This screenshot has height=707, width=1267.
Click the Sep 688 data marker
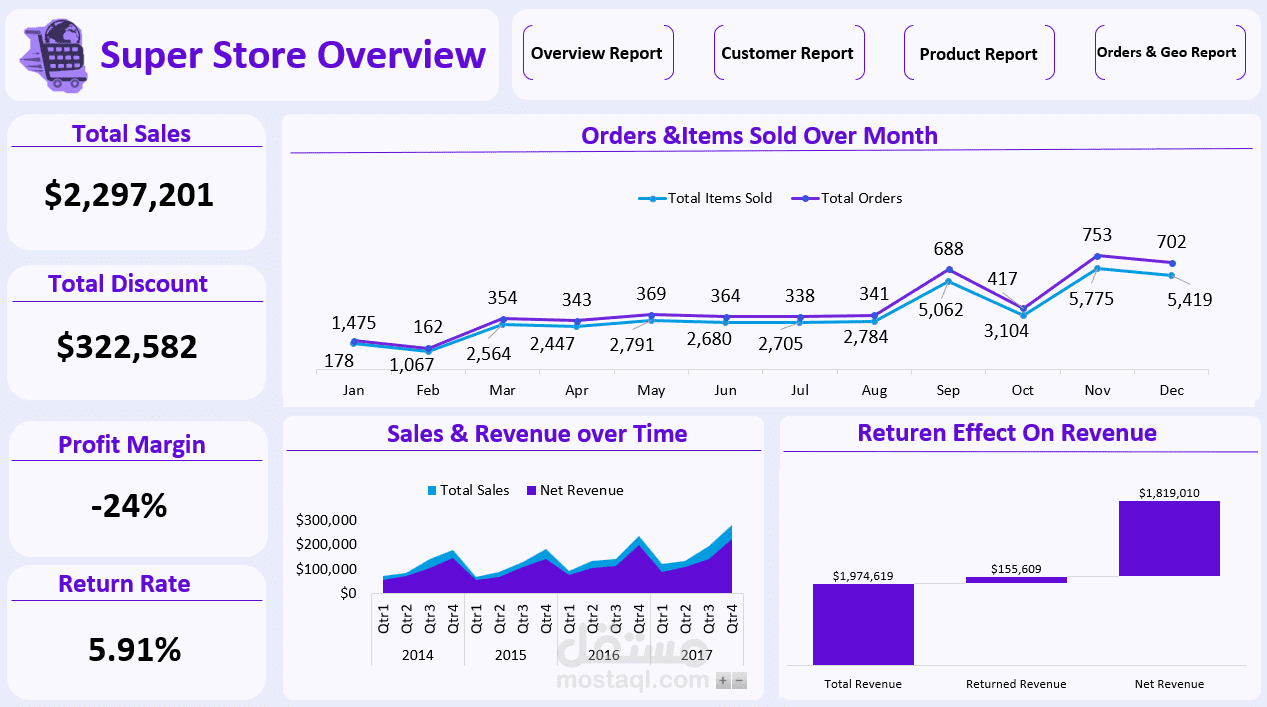[x=948, y=270]
